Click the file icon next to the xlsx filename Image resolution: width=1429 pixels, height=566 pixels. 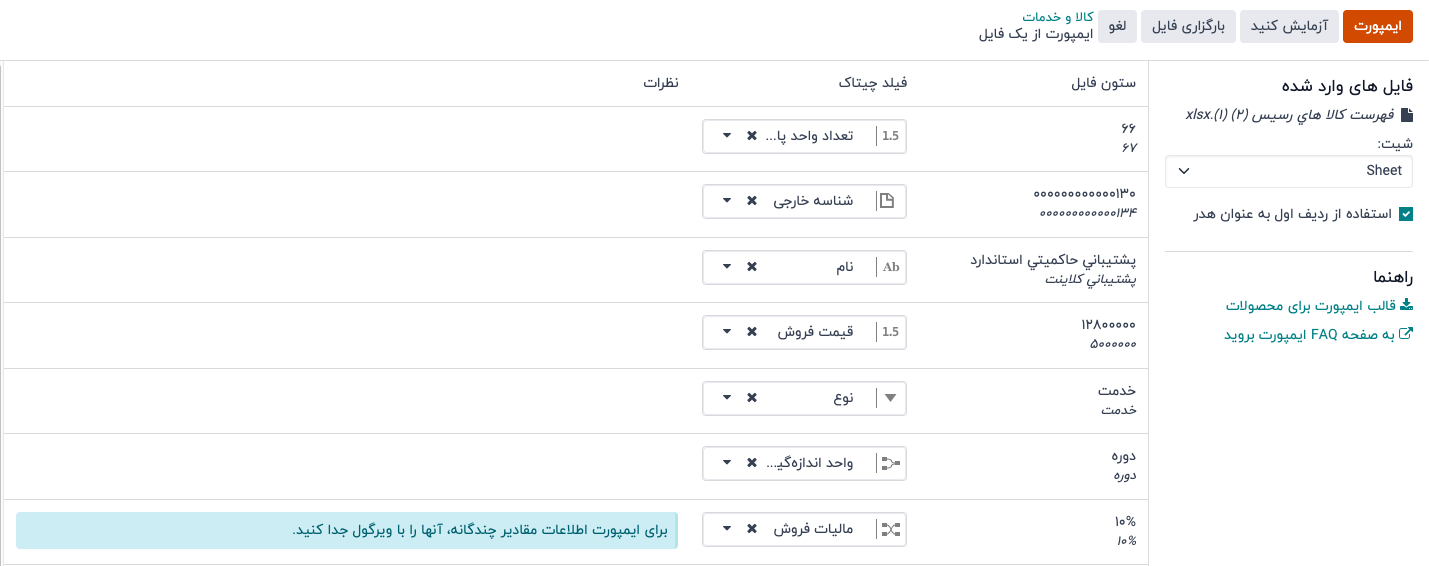(1407, 115)
